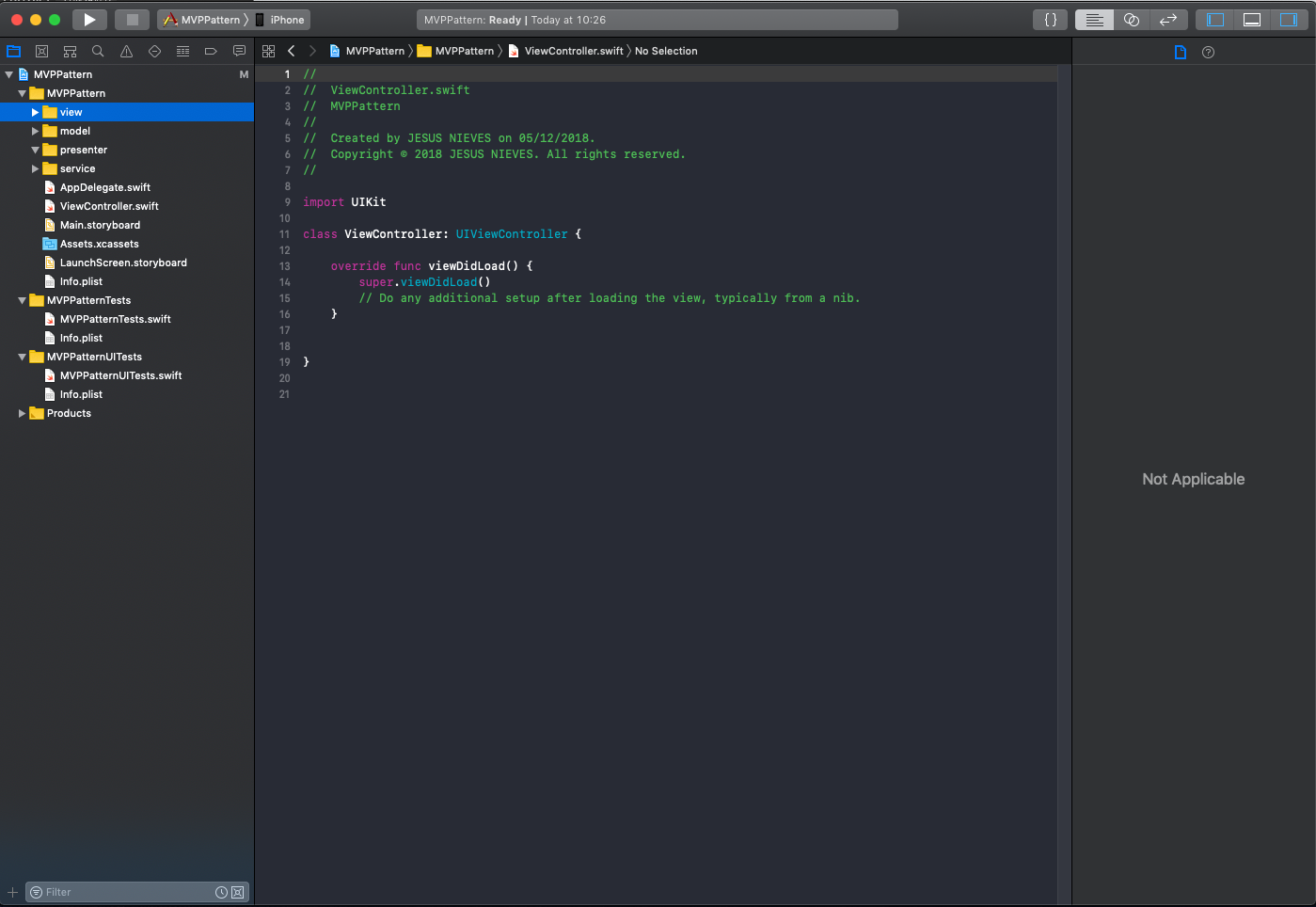The width and height of the screenshot is (1316, 907).
Task: Click the add file plus button
Action: 12,892
